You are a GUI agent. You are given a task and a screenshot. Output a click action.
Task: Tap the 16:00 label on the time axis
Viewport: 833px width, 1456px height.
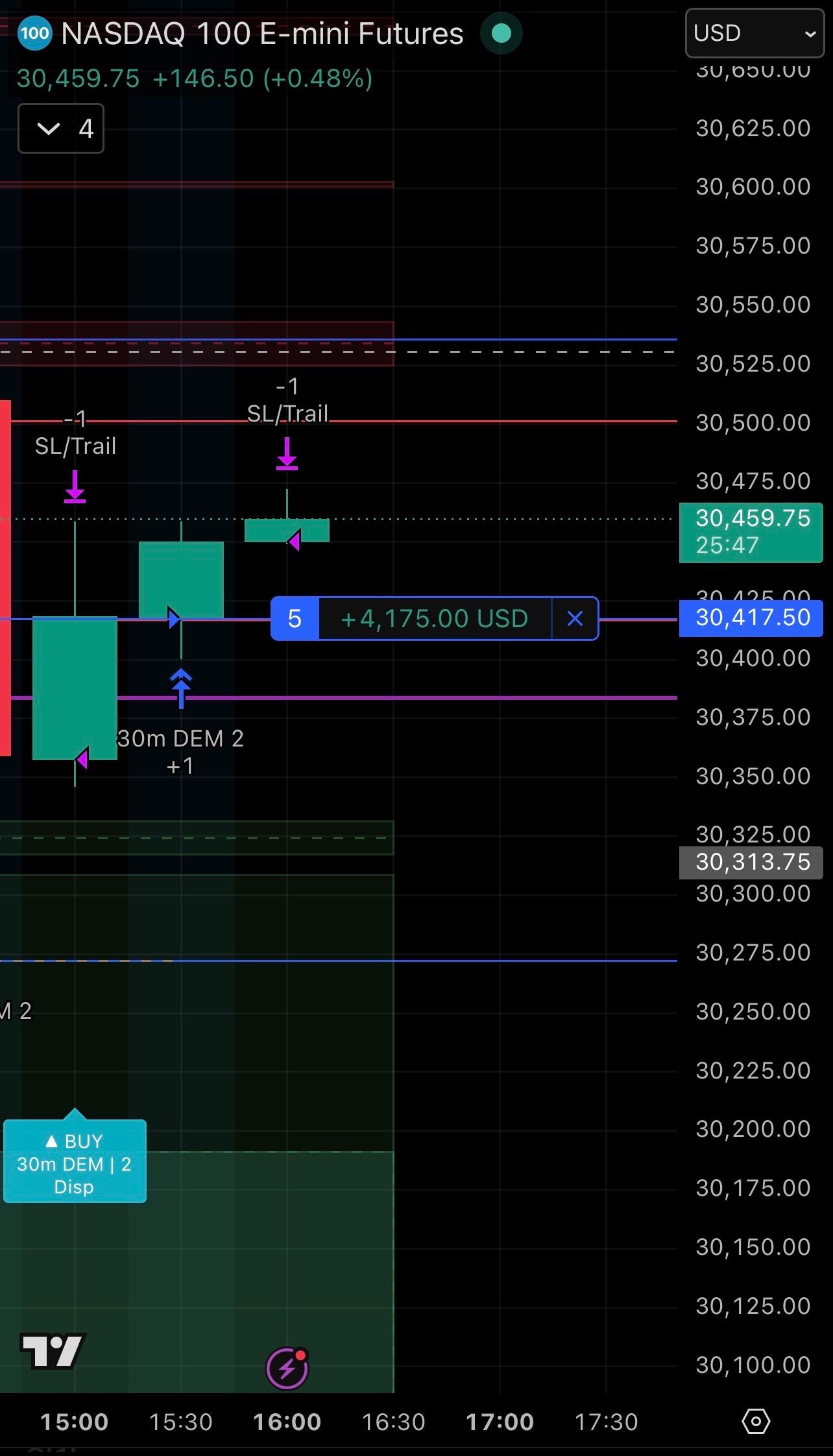tap(287, 1422)
